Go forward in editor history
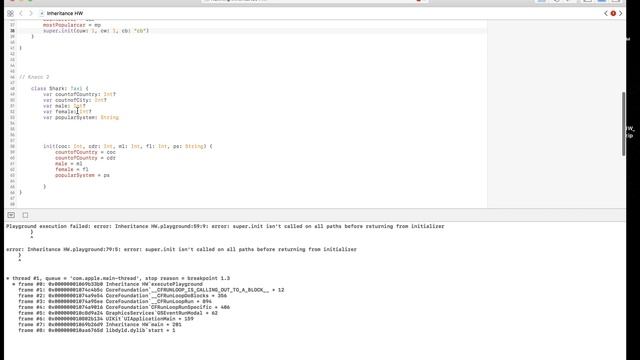The width and height of the screenshot is (640, 360). [x=31, y=13]
